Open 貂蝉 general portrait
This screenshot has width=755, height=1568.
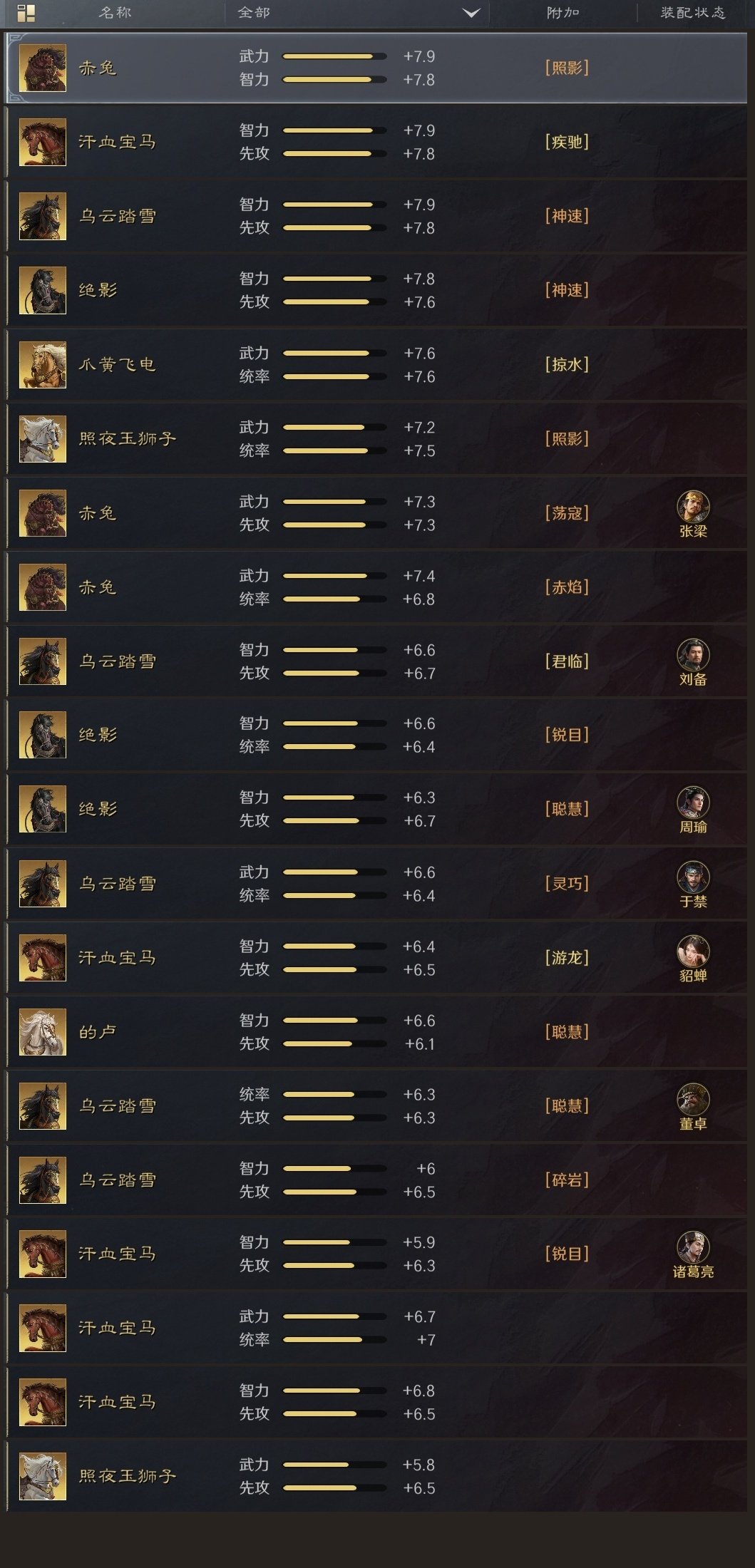tap(693, 951)
